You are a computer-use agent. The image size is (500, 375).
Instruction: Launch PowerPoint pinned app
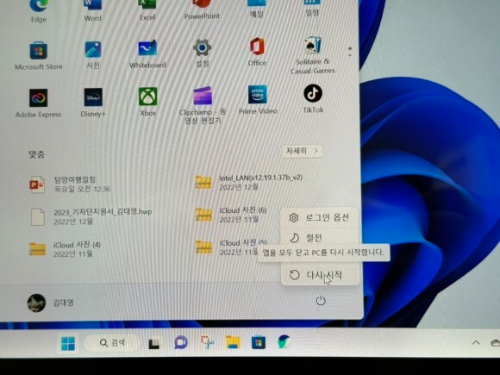(202, 10)
